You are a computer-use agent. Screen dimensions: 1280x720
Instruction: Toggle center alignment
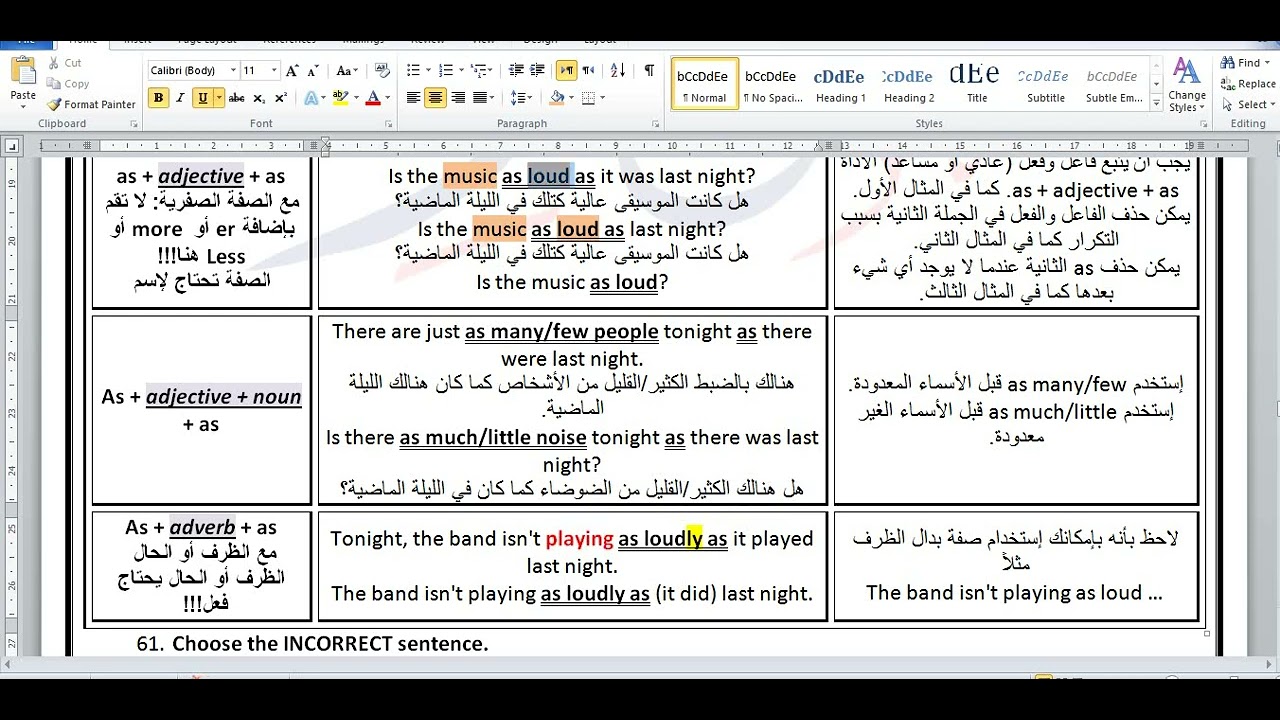pos(435,98)
